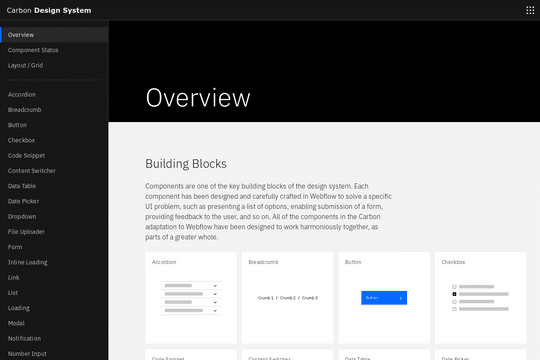
Task: Click the last checkbox in Checkbox preview
Action: (x=454, y=309)
